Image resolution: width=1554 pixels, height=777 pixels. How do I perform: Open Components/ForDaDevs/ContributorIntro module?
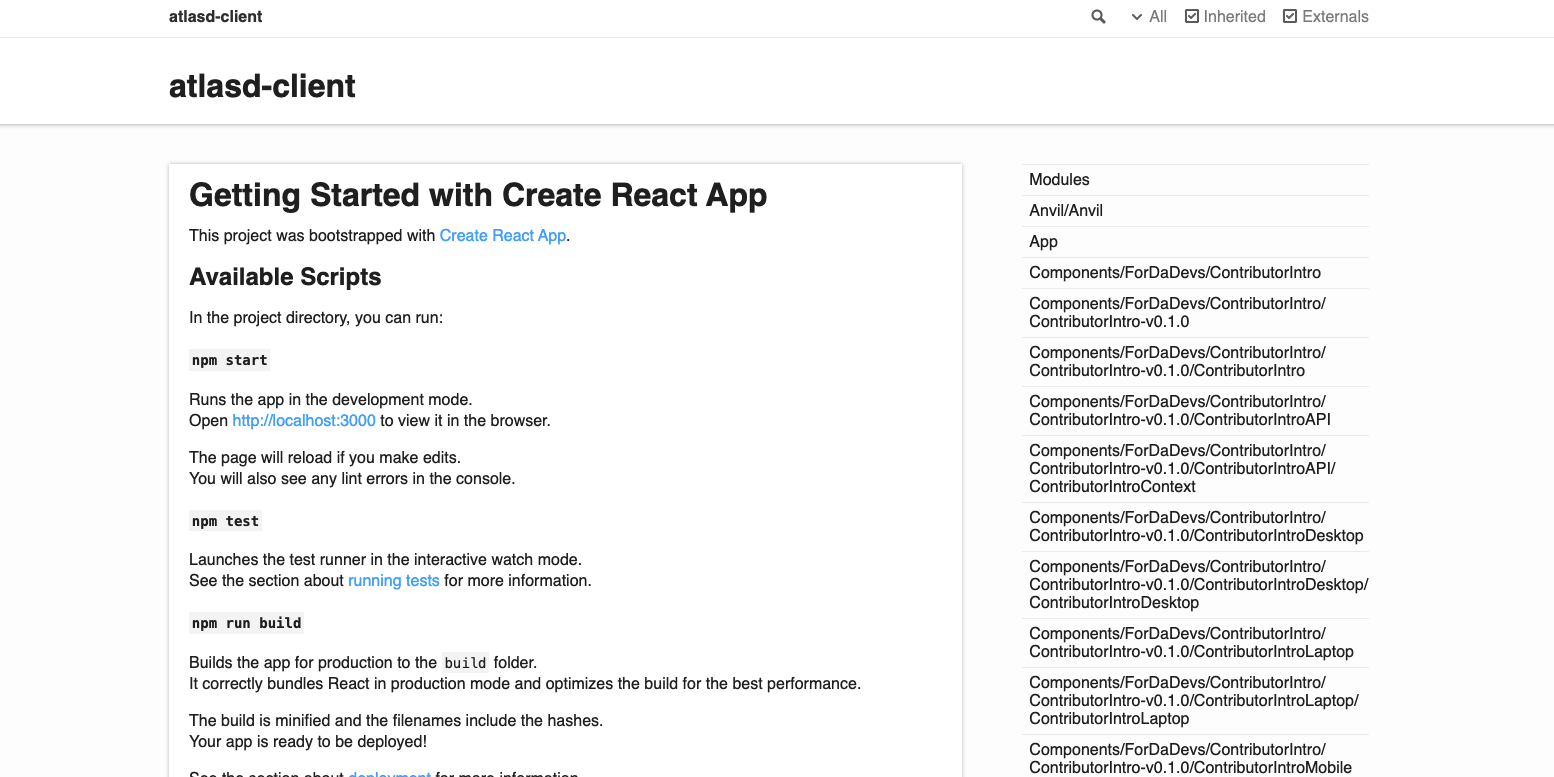point(1175,272)
